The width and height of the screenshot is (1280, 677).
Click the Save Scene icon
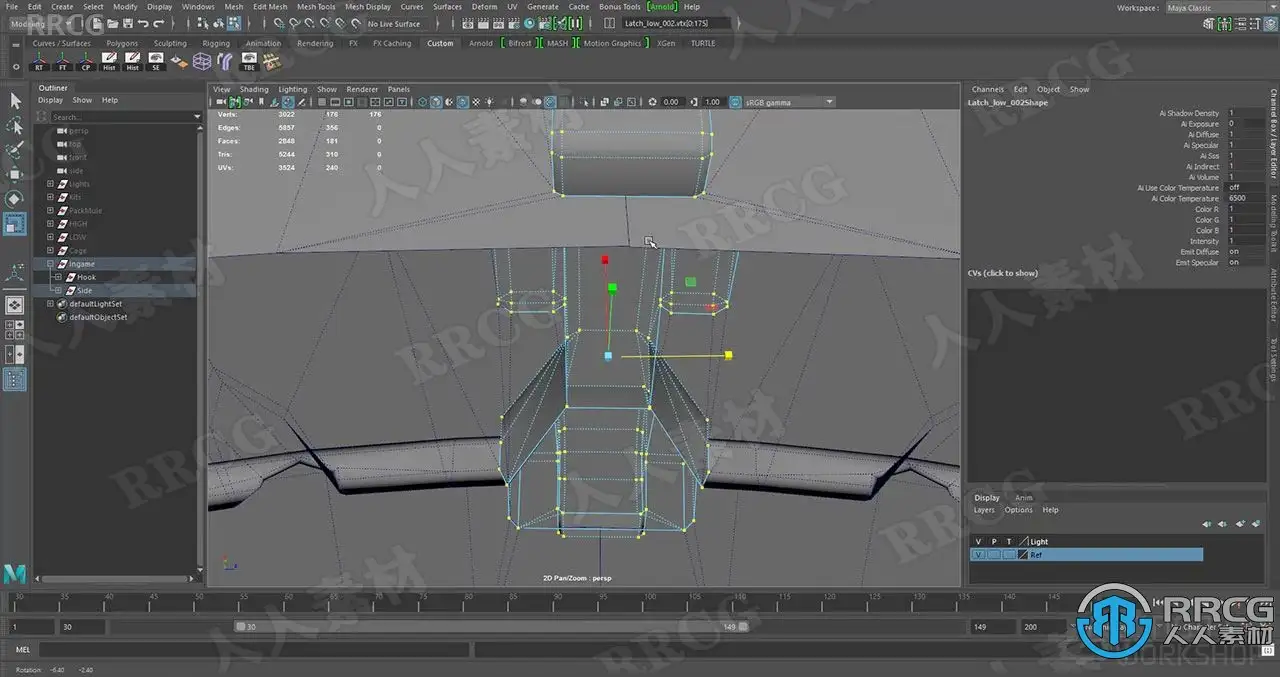(130, 23)
